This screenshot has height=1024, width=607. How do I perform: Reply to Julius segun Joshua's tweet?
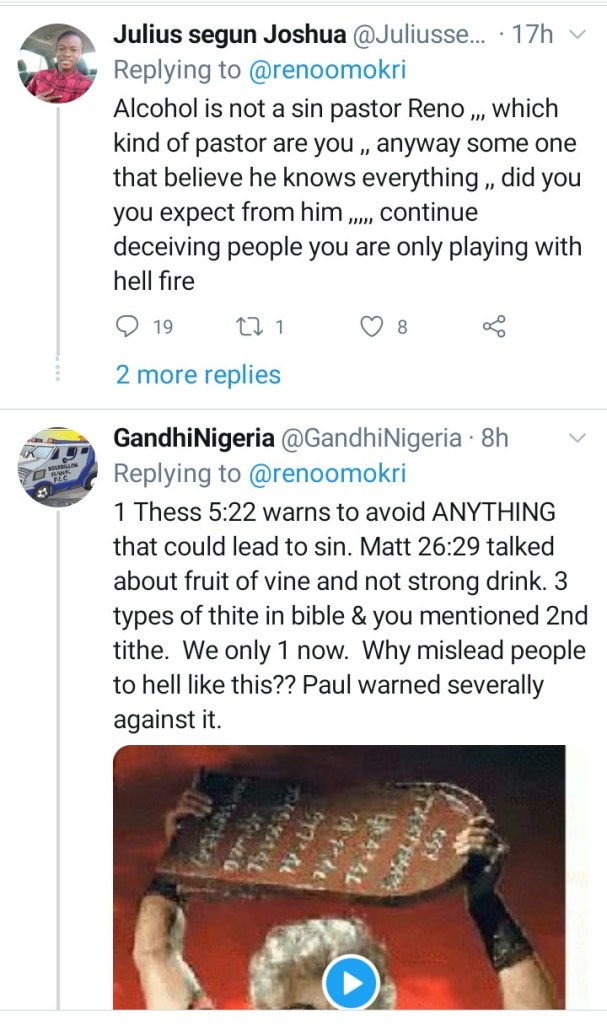[126, 326]
